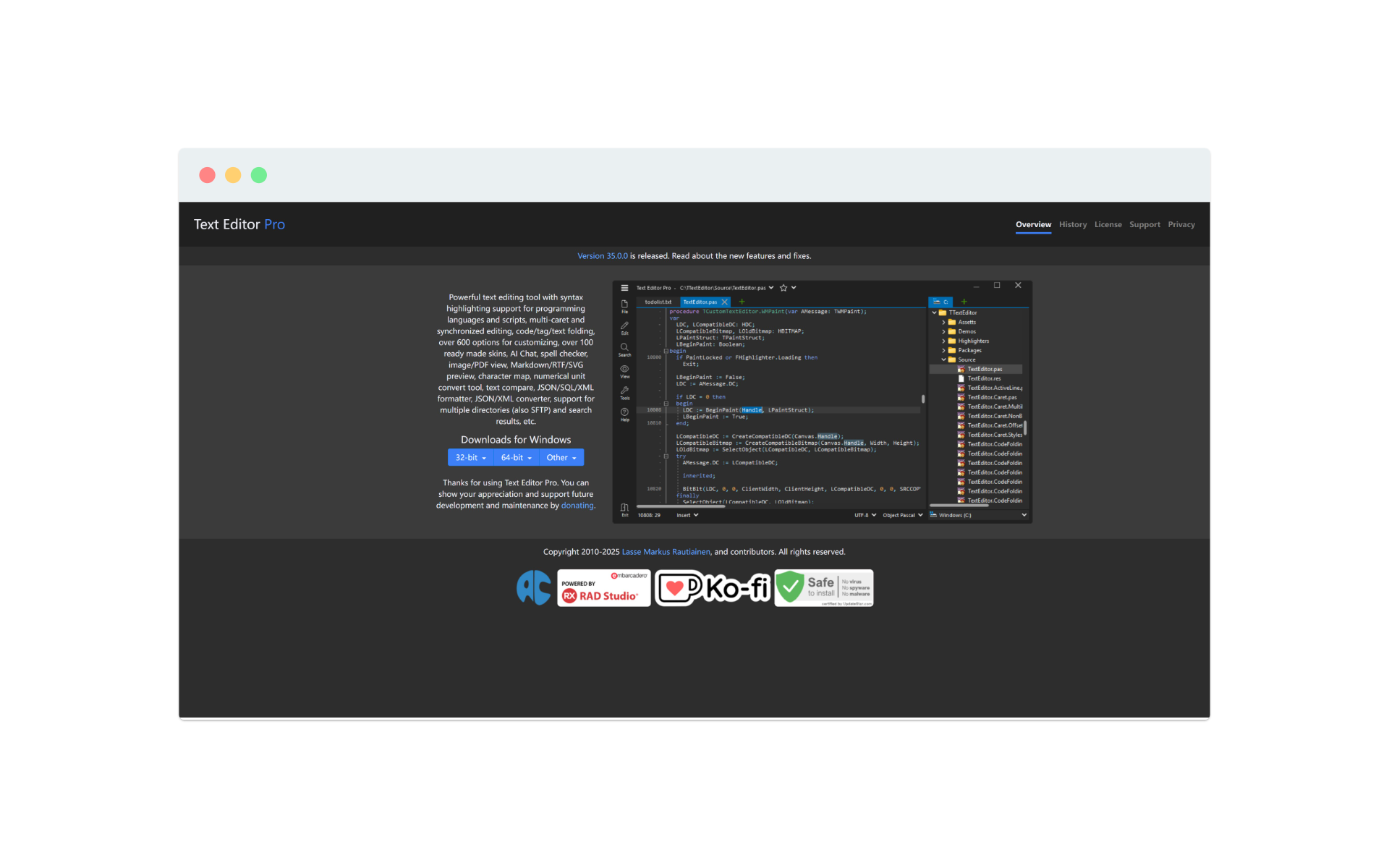1389x868 pixels.
Task: Open the Support nav link
Action: tap(1144, 224)
